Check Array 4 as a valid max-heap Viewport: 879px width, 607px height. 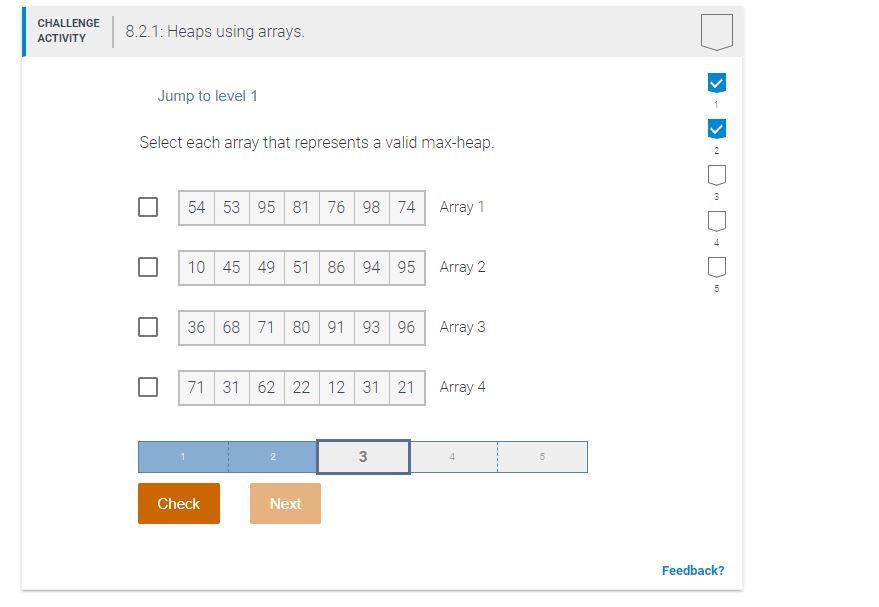(148, 387)
